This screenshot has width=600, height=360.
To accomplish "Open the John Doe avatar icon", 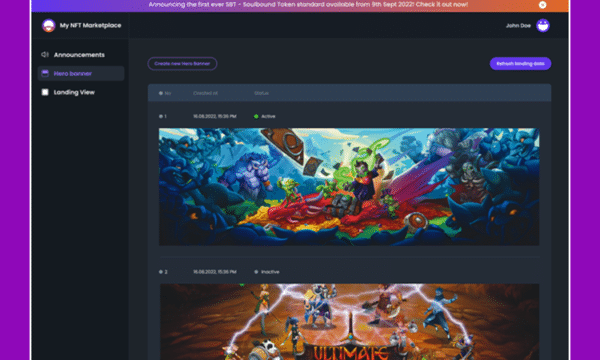I will click(x=543, y=26).
